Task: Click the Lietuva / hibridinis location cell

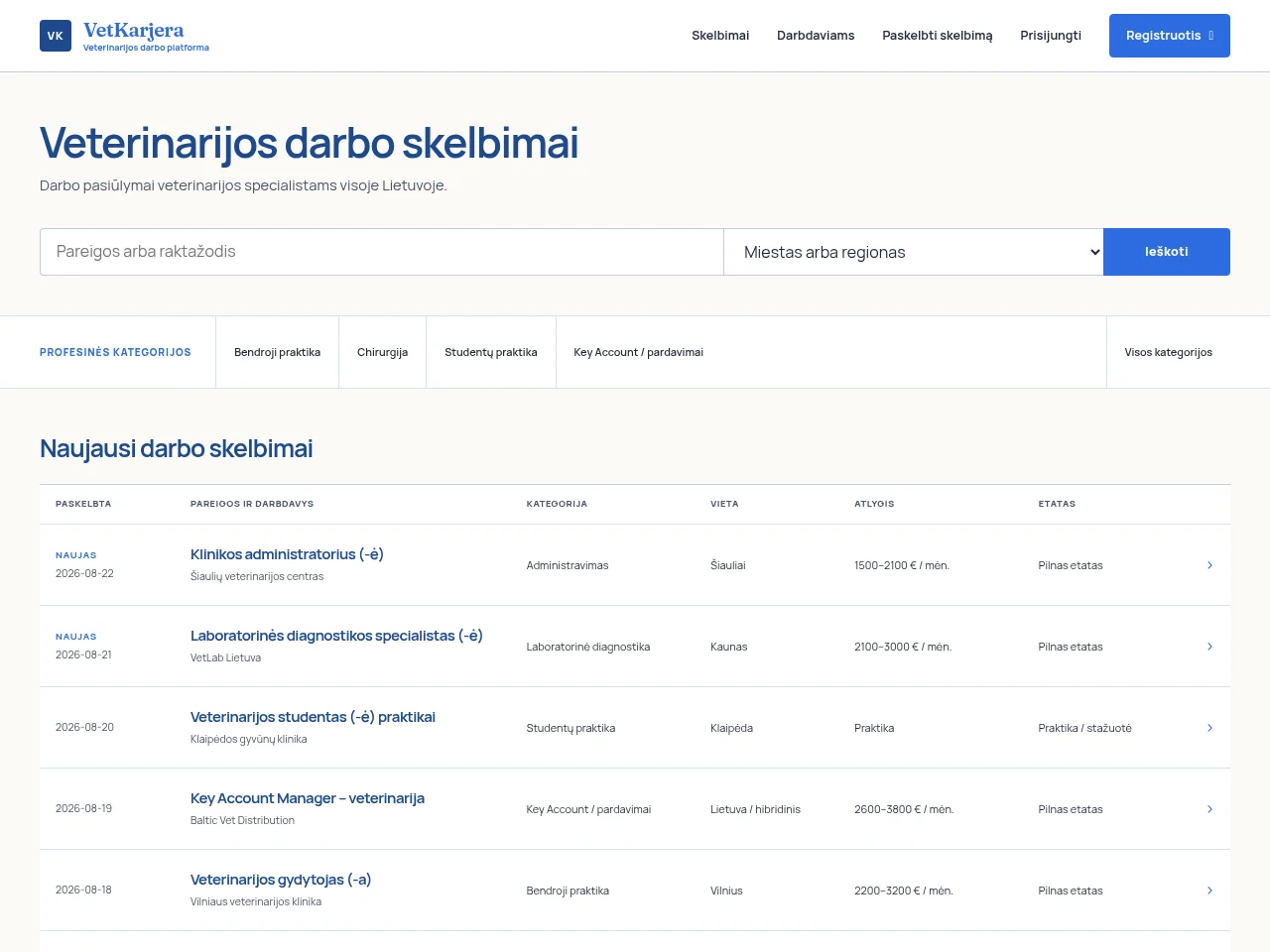Action: coord(755,809)
